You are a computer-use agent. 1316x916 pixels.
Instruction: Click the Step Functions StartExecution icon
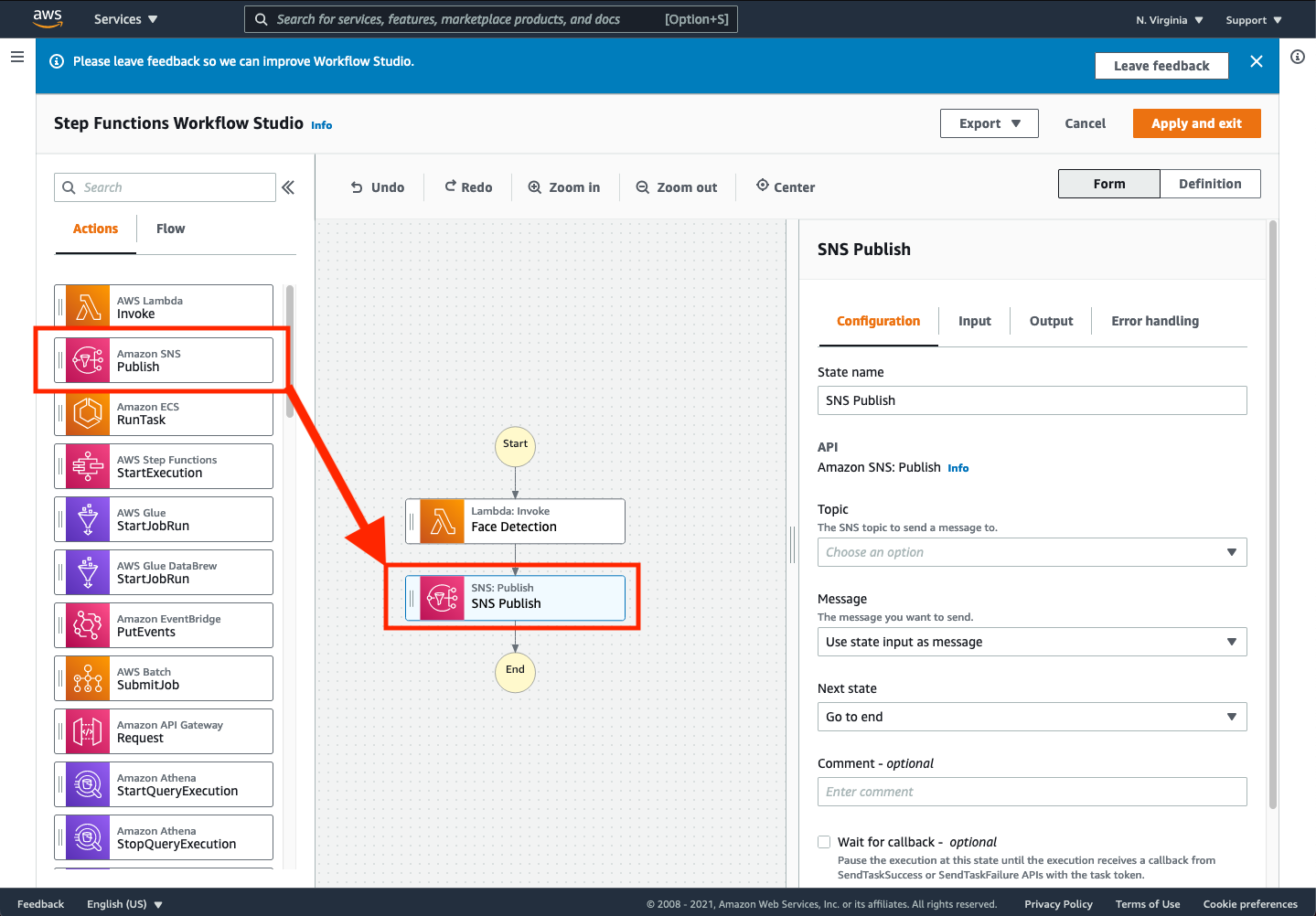[88, 466]
